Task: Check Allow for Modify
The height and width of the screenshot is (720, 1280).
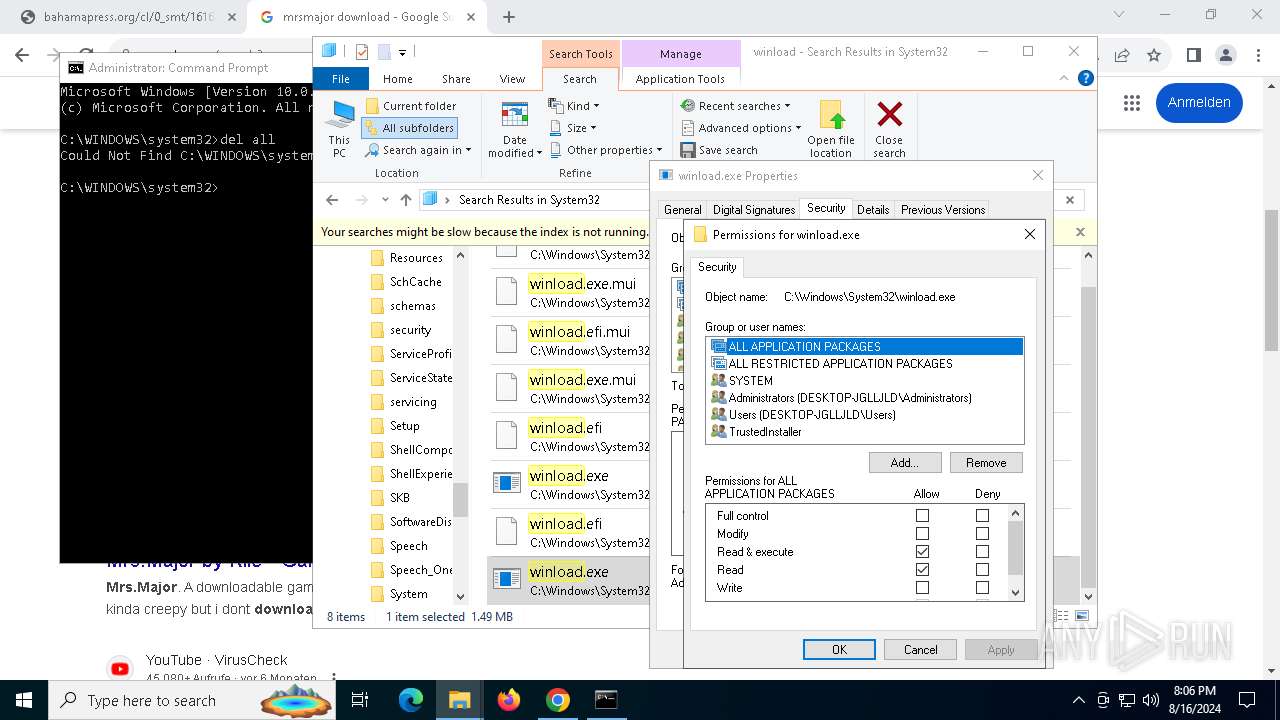Action: pos(922,534)
